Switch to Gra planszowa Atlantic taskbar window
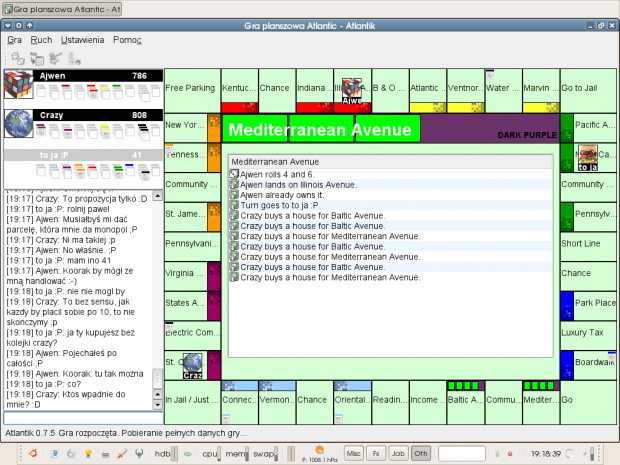The height and width of the screenshot is (465, 620). click(x=62, y=8)
